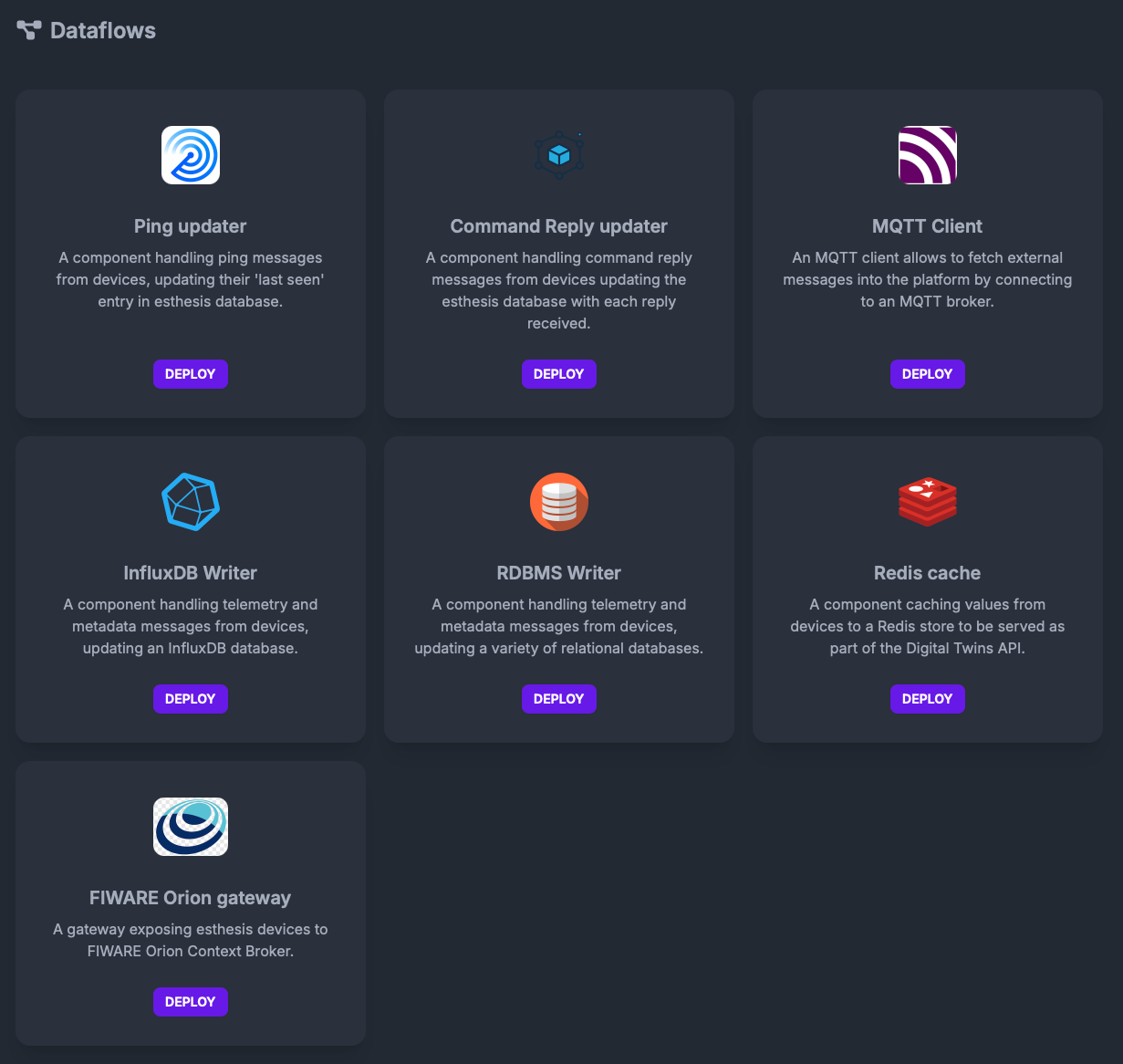The image size is (1123, 1064).
Task: Deploy the FIWARE Orion gateway
Action: pos(191,1002)
